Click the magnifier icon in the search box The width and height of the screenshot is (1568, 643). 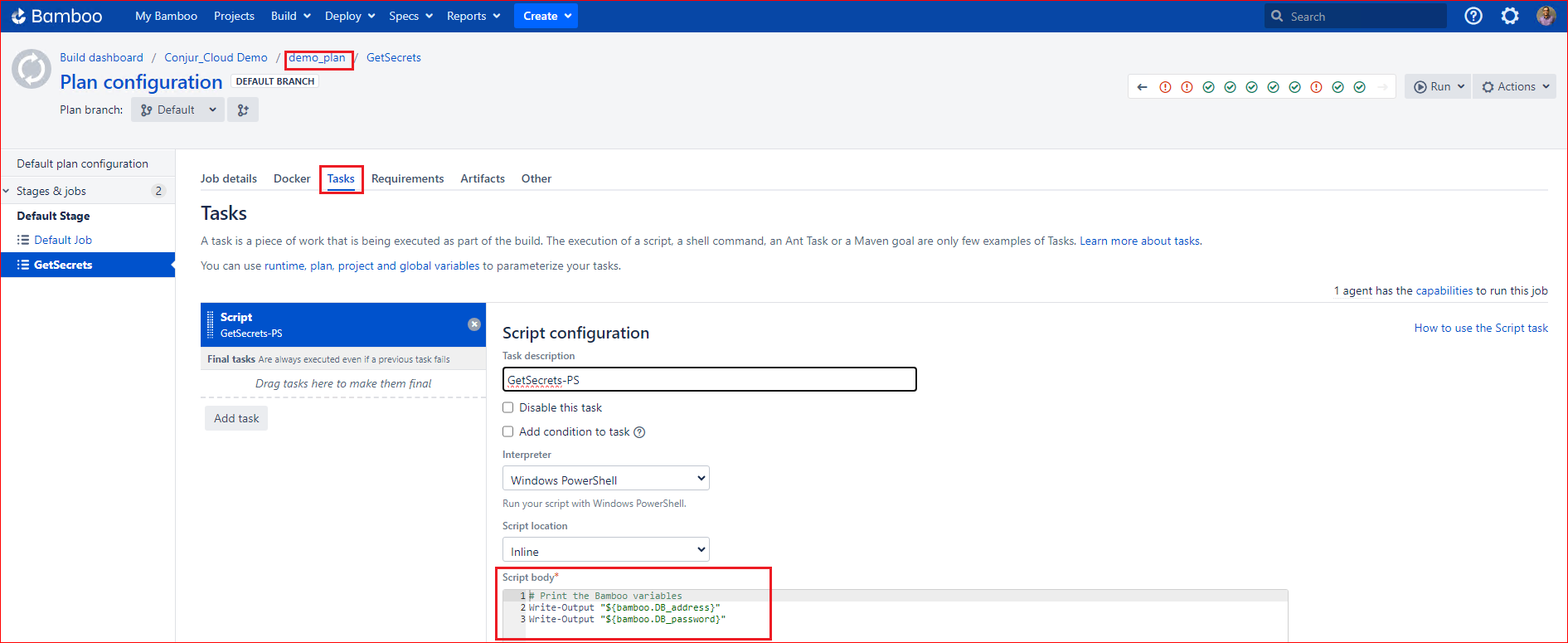pyautogui.click(x=1277, y=16)
